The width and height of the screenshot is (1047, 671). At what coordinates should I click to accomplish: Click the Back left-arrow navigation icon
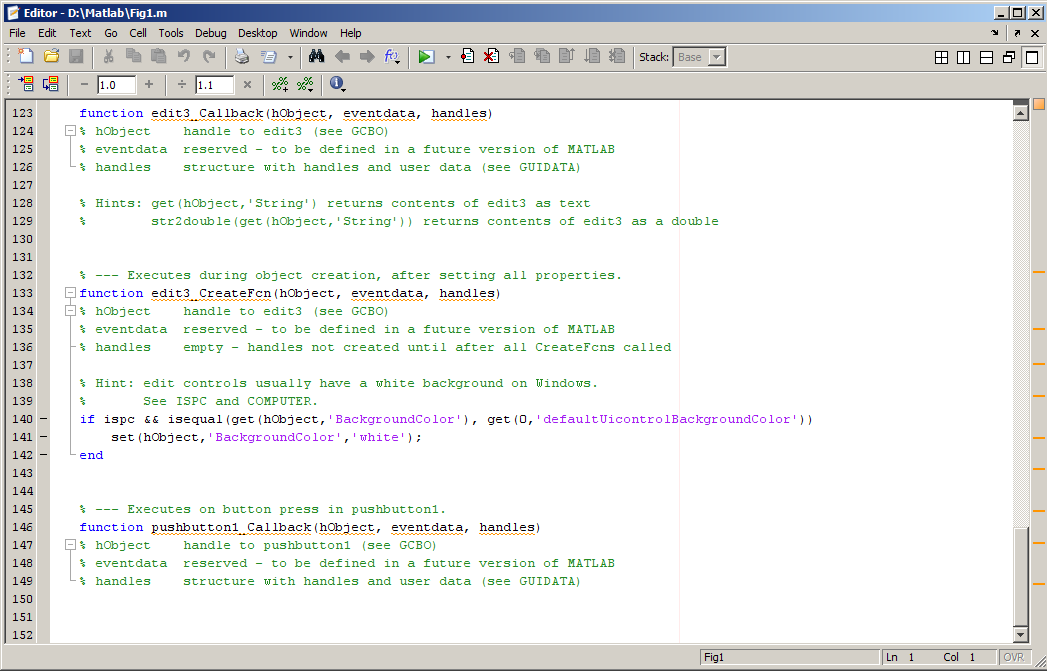click(342, 57)
